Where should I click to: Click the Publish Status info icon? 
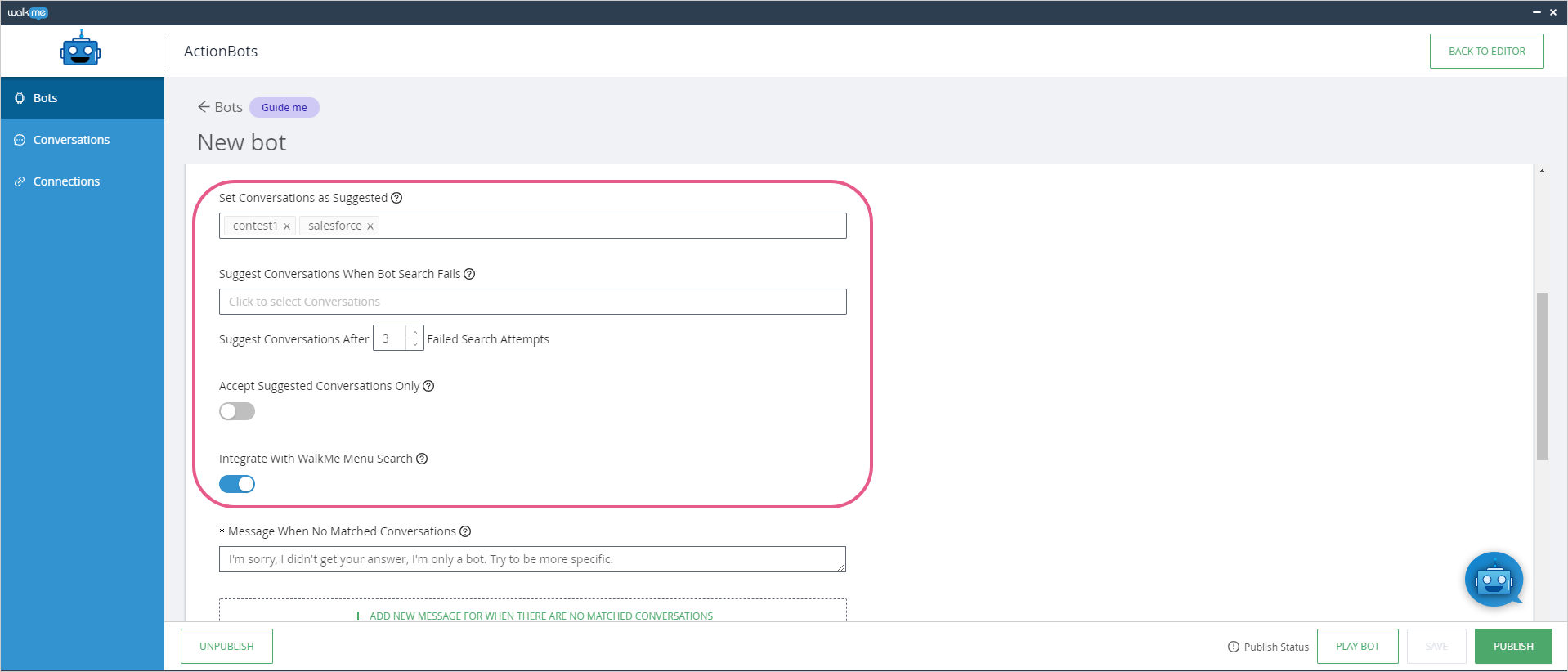[x=1234, y=647]
